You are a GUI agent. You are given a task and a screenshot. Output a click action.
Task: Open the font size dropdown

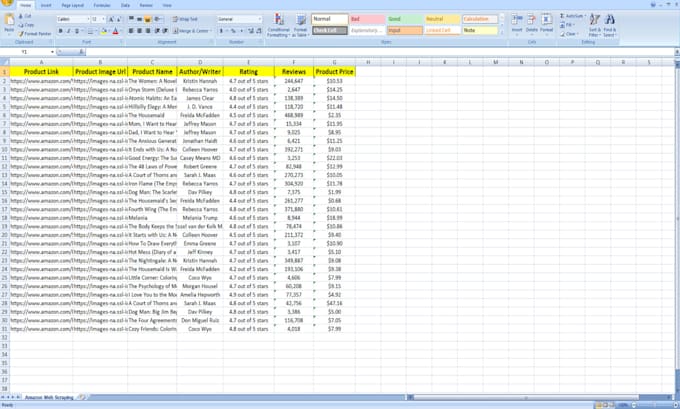tap(103, 19)
